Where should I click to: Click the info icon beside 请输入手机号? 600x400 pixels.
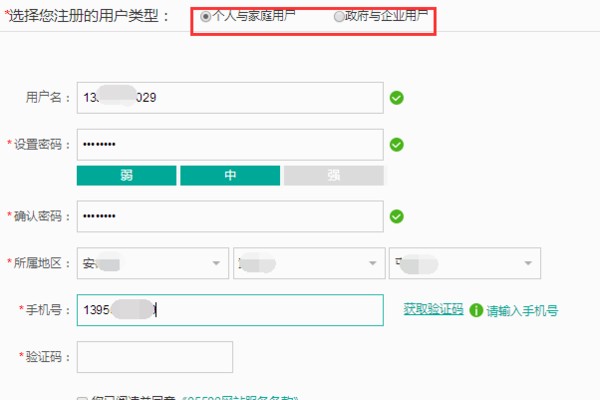point(476,310)
